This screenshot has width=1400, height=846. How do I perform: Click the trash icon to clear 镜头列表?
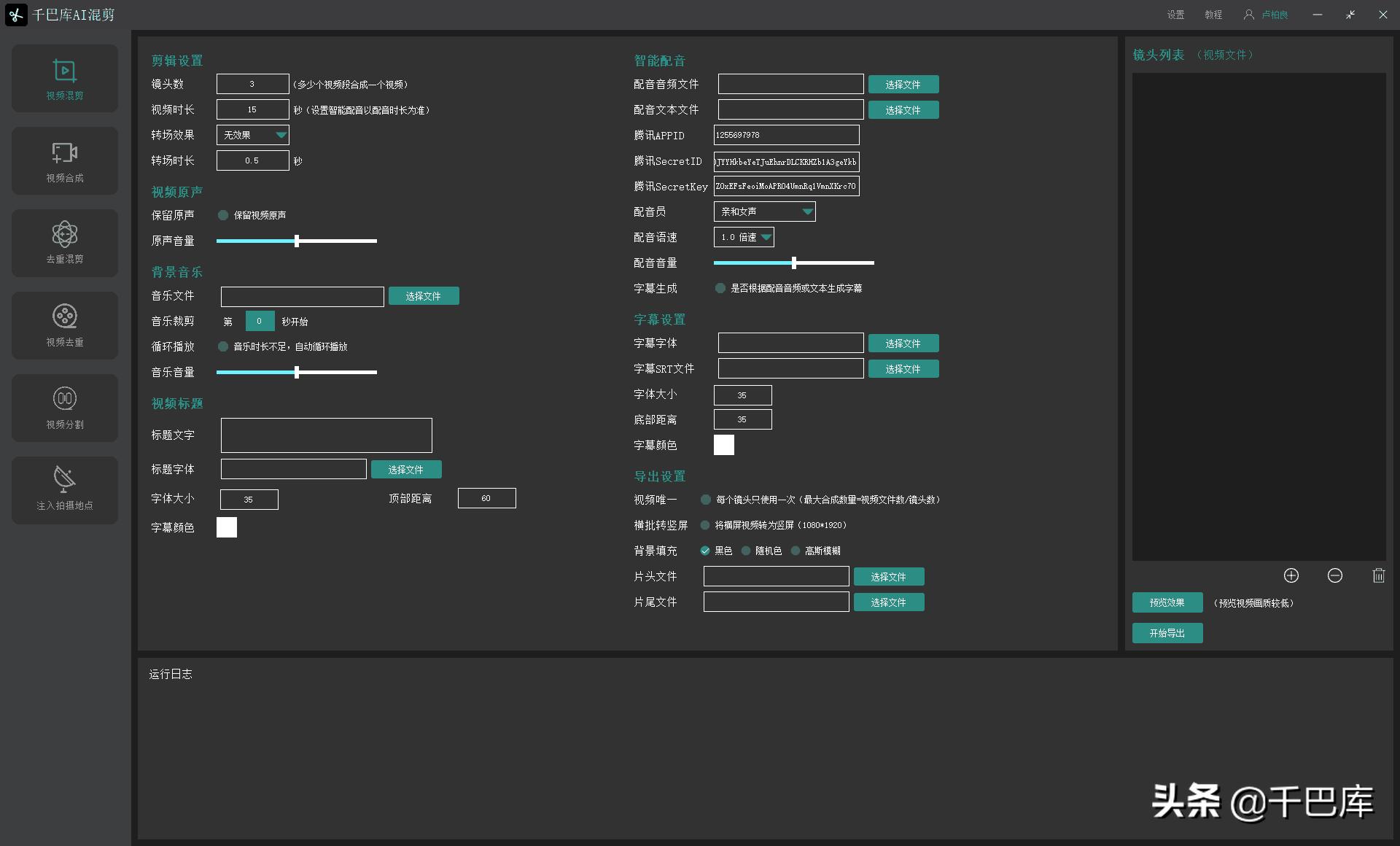[1378, 575]
